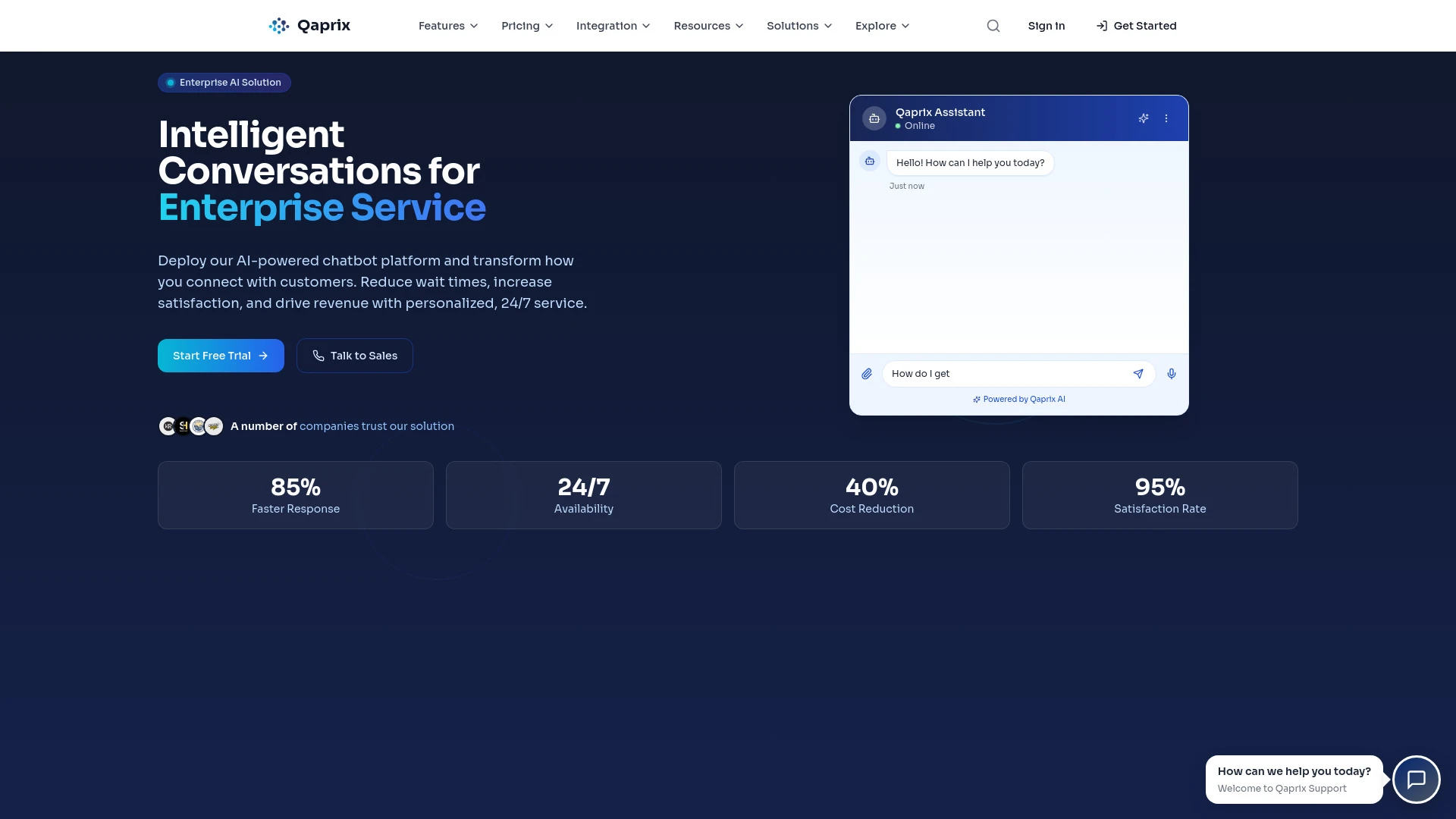Open the search icon in the navbar
Viewport: 1456px width, 819px height.
pos(993,25)
